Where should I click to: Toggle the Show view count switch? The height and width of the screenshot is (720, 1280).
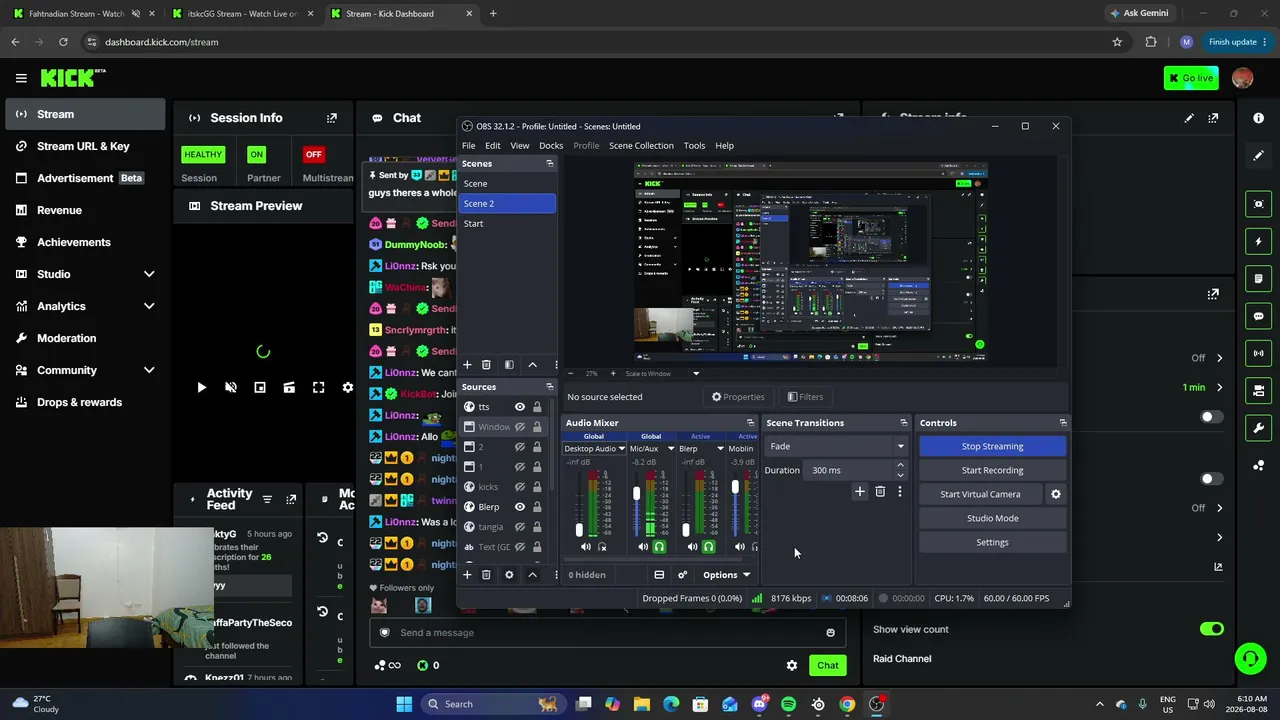(x=1212, y=629)
